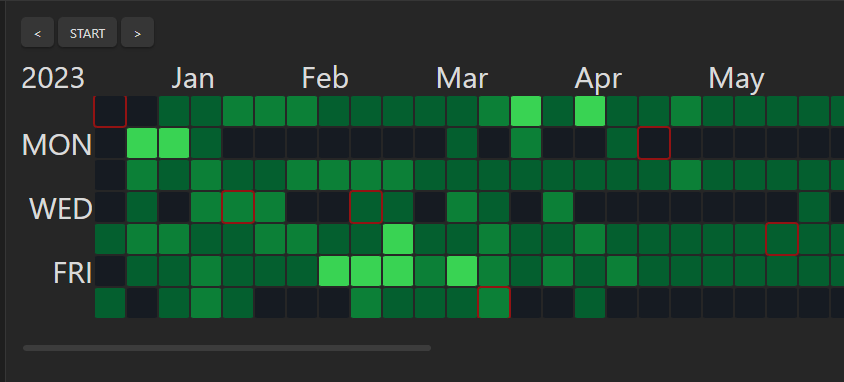Select bright green top-row cell between Mar and Apr
The width and height of the screenshot is (844, 382).
526,111
